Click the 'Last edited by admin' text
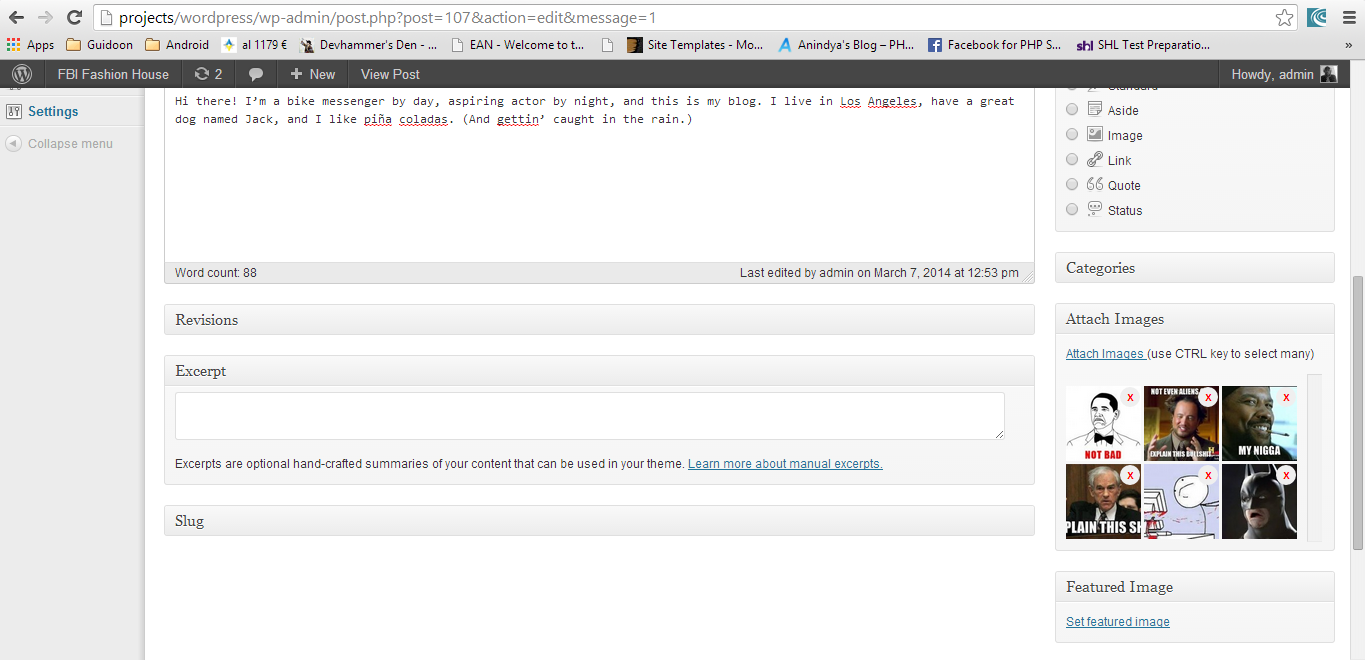Viewport: 1365px width, 660px height. click(879, 273)
